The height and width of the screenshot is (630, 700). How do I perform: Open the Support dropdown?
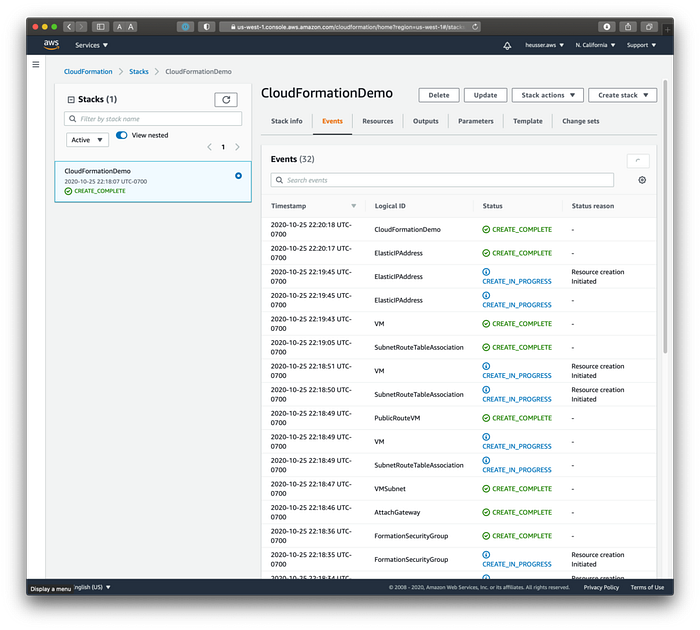[641, 45]
